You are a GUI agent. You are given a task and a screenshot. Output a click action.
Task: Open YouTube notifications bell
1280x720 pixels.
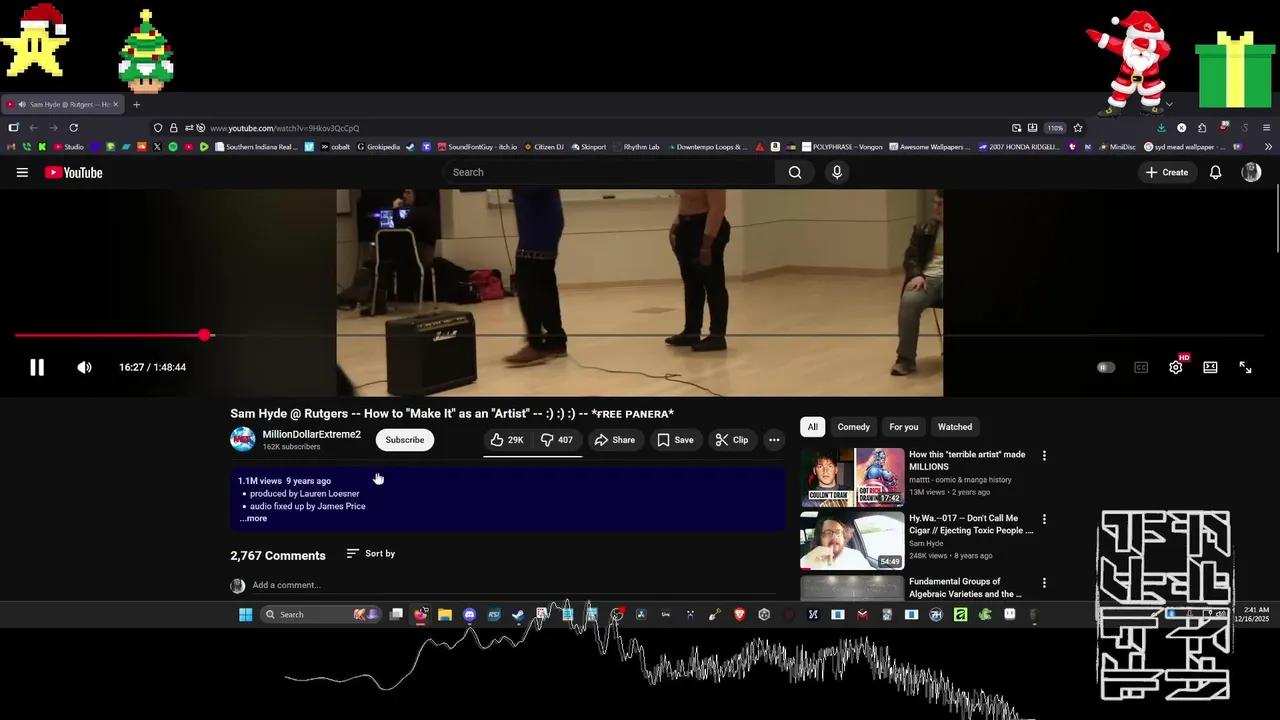pos(1216,172)
